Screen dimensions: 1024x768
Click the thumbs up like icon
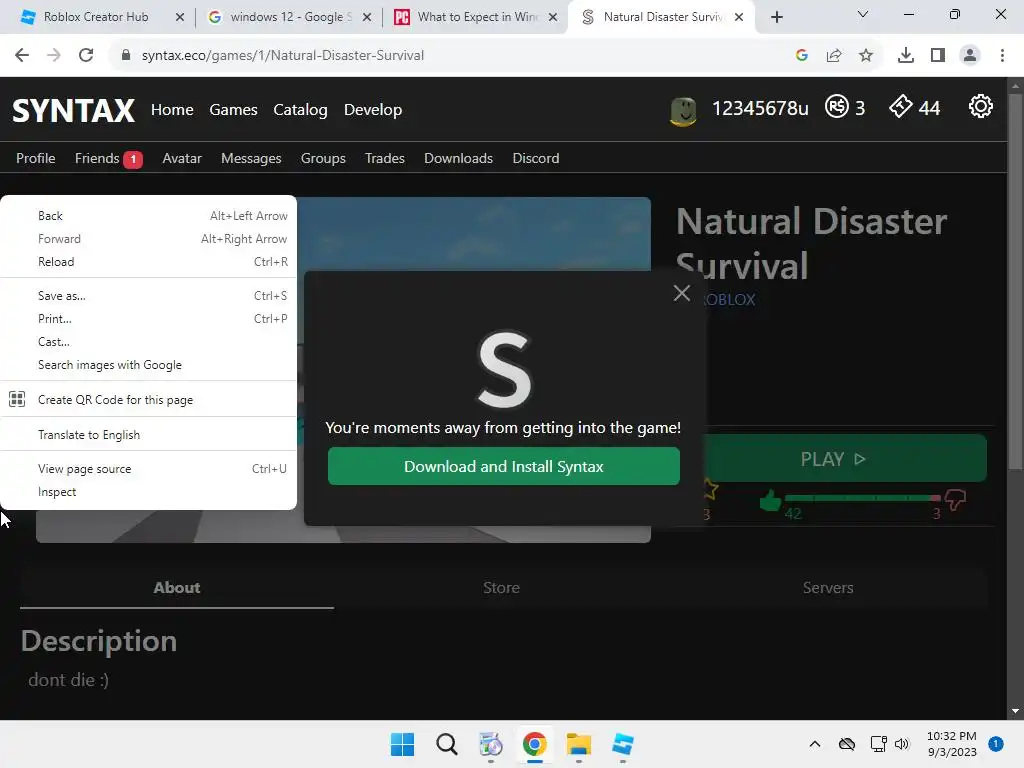pyautogui.click(x=771, y=501)
